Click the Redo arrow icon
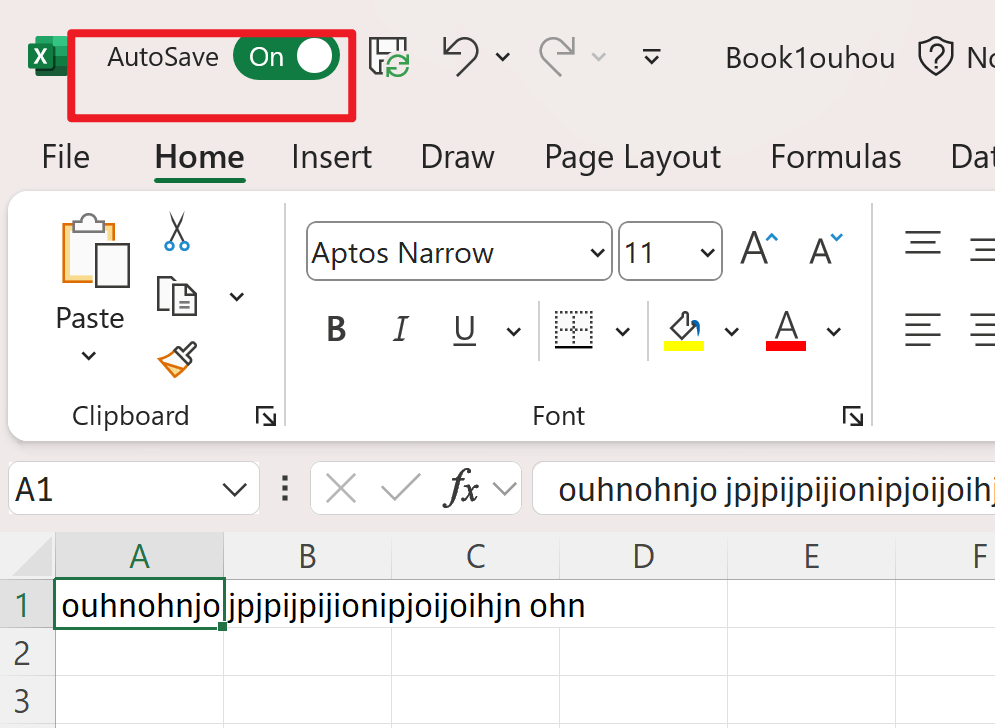This screenshot has height=728, width=995. point(557,57)
